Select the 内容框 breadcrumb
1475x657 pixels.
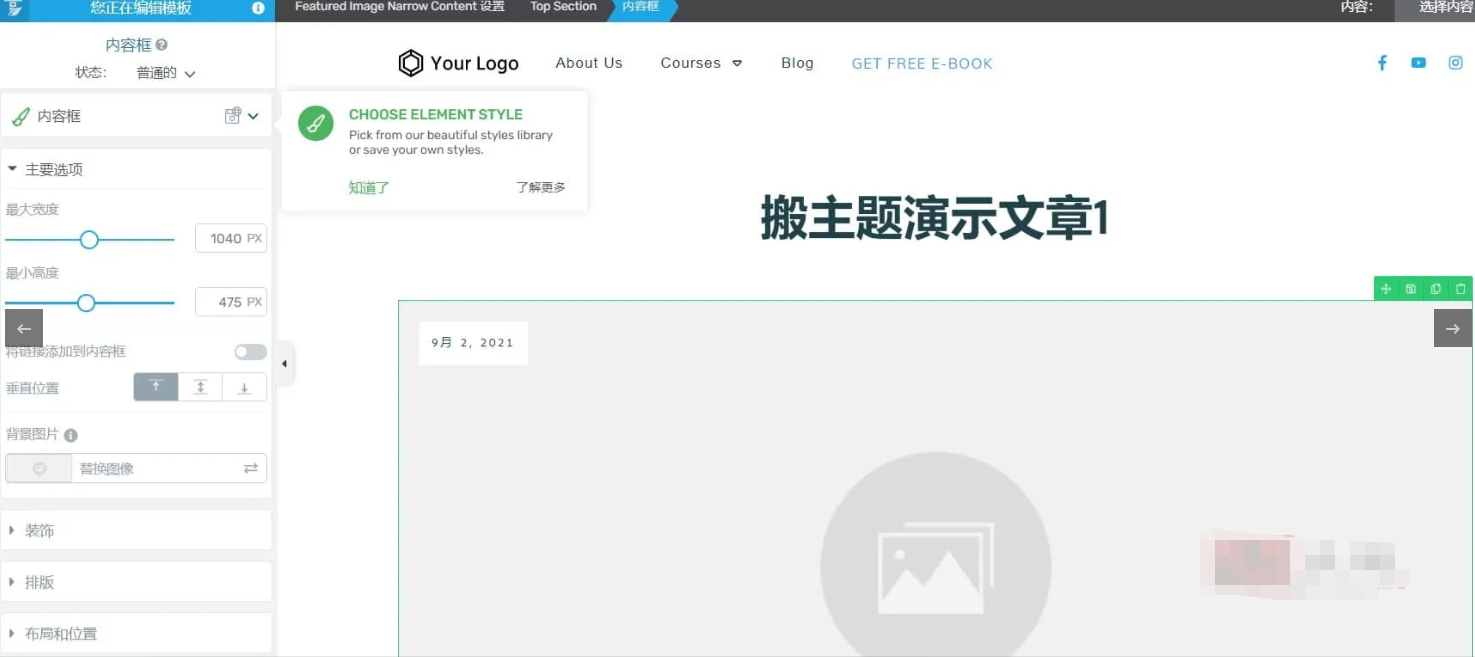[x=641, y=7]
